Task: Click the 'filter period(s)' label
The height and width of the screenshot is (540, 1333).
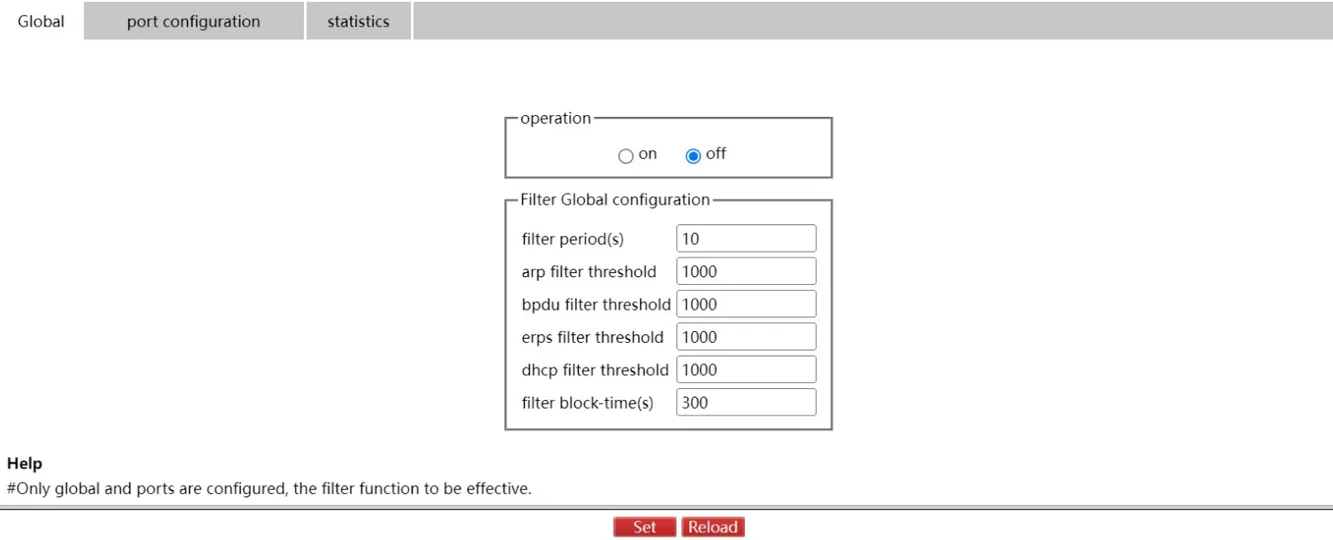Action: [x=572, y=239]
